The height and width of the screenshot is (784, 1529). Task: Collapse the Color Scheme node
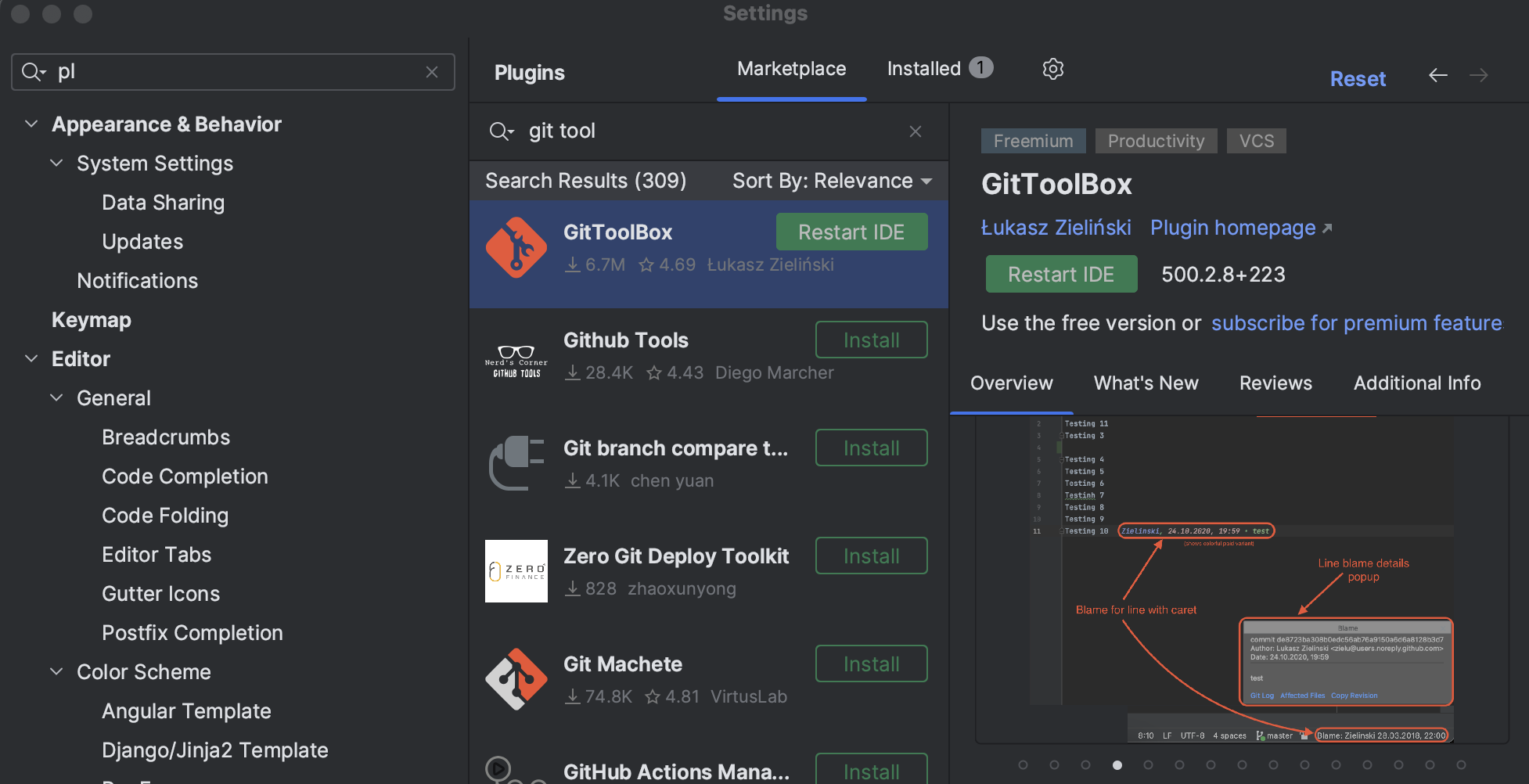tap(56, 671)
